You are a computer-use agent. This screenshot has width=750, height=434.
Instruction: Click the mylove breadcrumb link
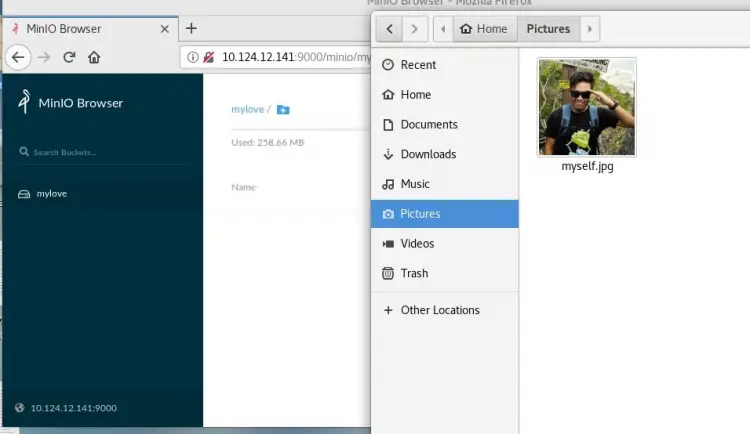(246, 109)
